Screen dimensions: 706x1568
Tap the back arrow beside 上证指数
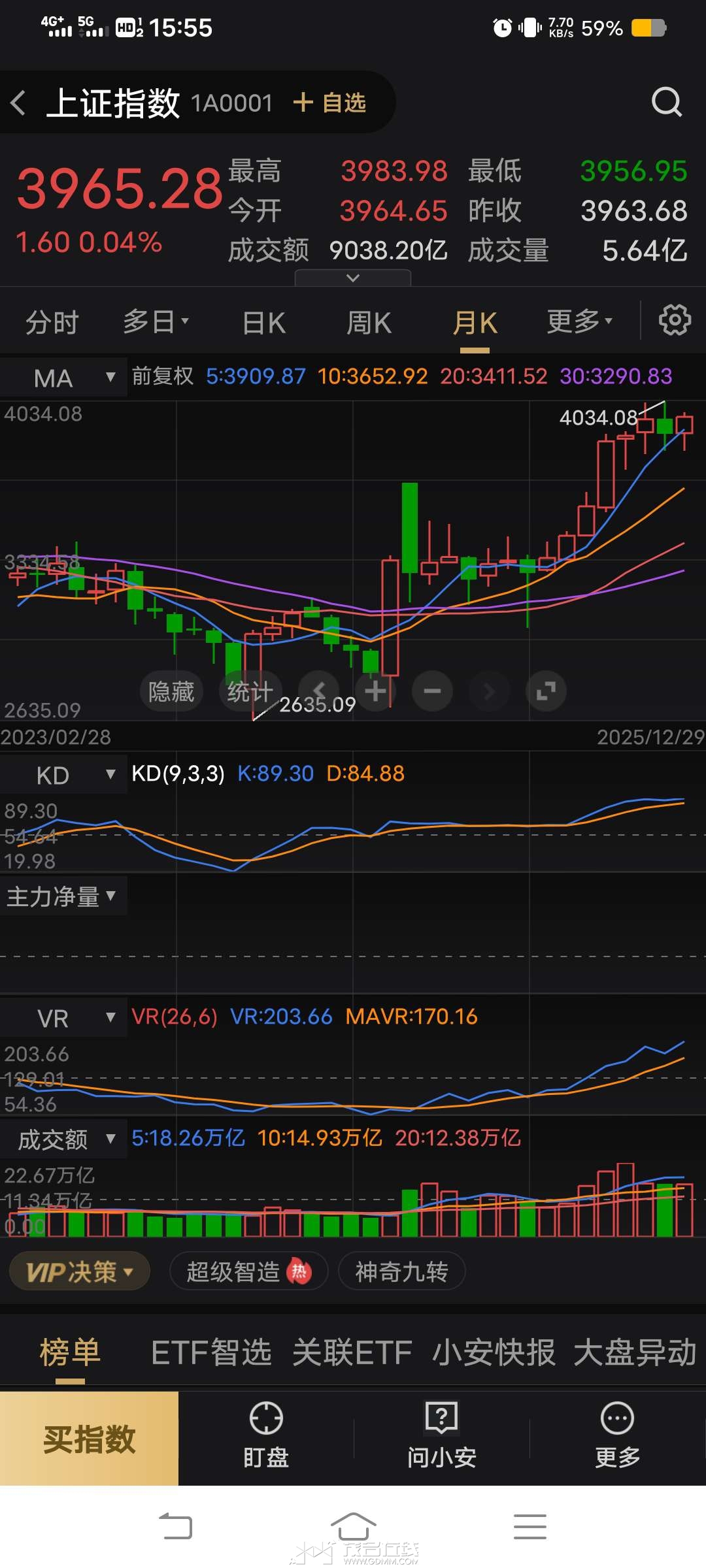point(18,103)
